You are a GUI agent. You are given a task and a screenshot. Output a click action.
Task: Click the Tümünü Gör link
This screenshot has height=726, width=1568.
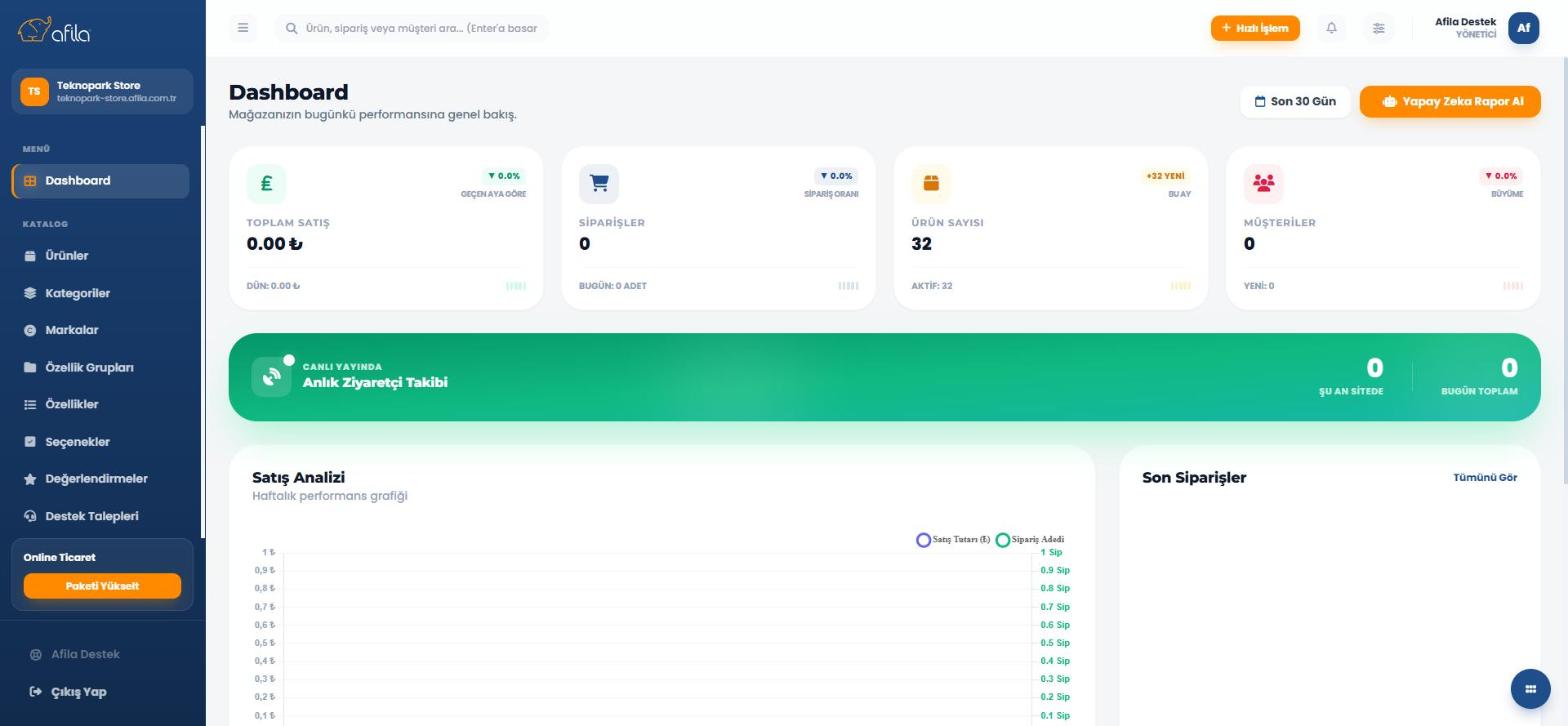pyautogui.click(x=1485, y=477)
